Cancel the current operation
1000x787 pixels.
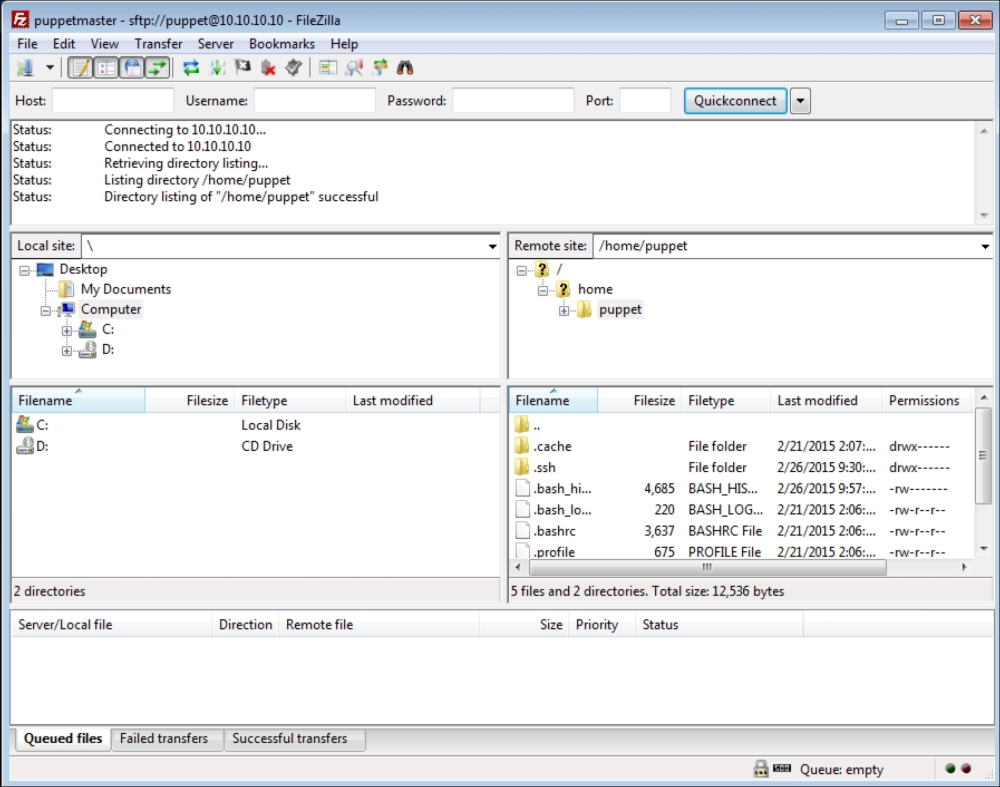click(242, 68)
